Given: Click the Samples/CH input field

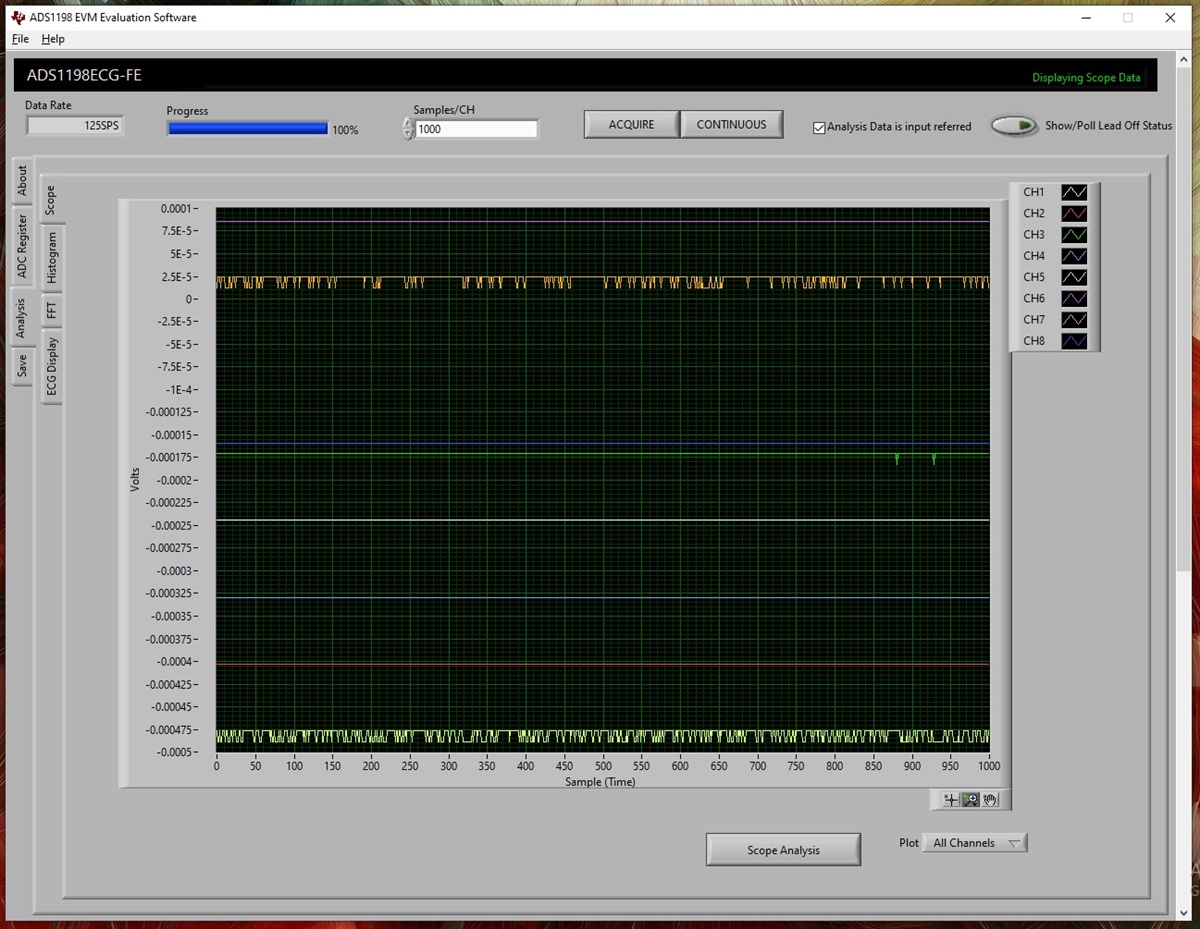Looking at the screenshot, I should pos(476,129).
